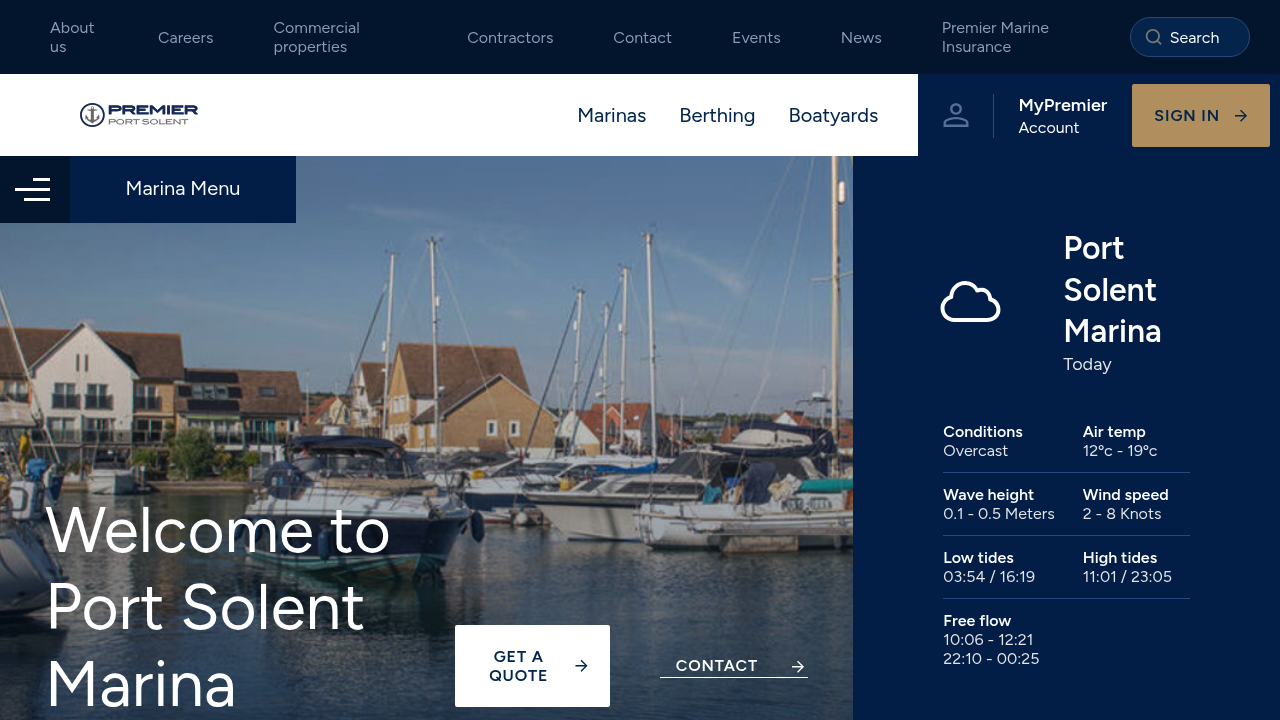The image size is (1280, 720).
Task: Open the hamburger marina menu icon
Action: [x=33, y=189]
